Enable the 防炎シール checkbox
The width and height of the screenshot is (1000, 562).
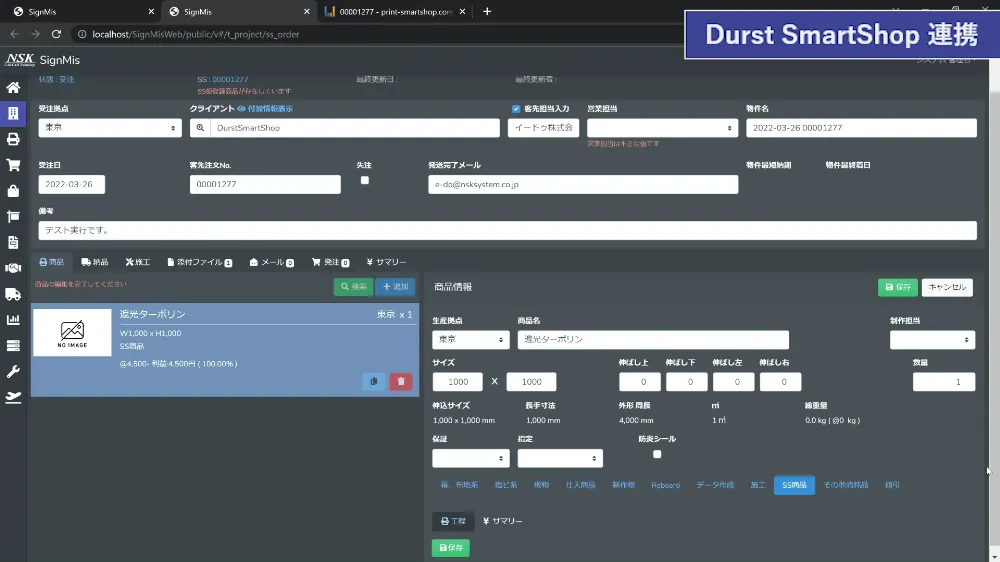click(x=657, y=454)
